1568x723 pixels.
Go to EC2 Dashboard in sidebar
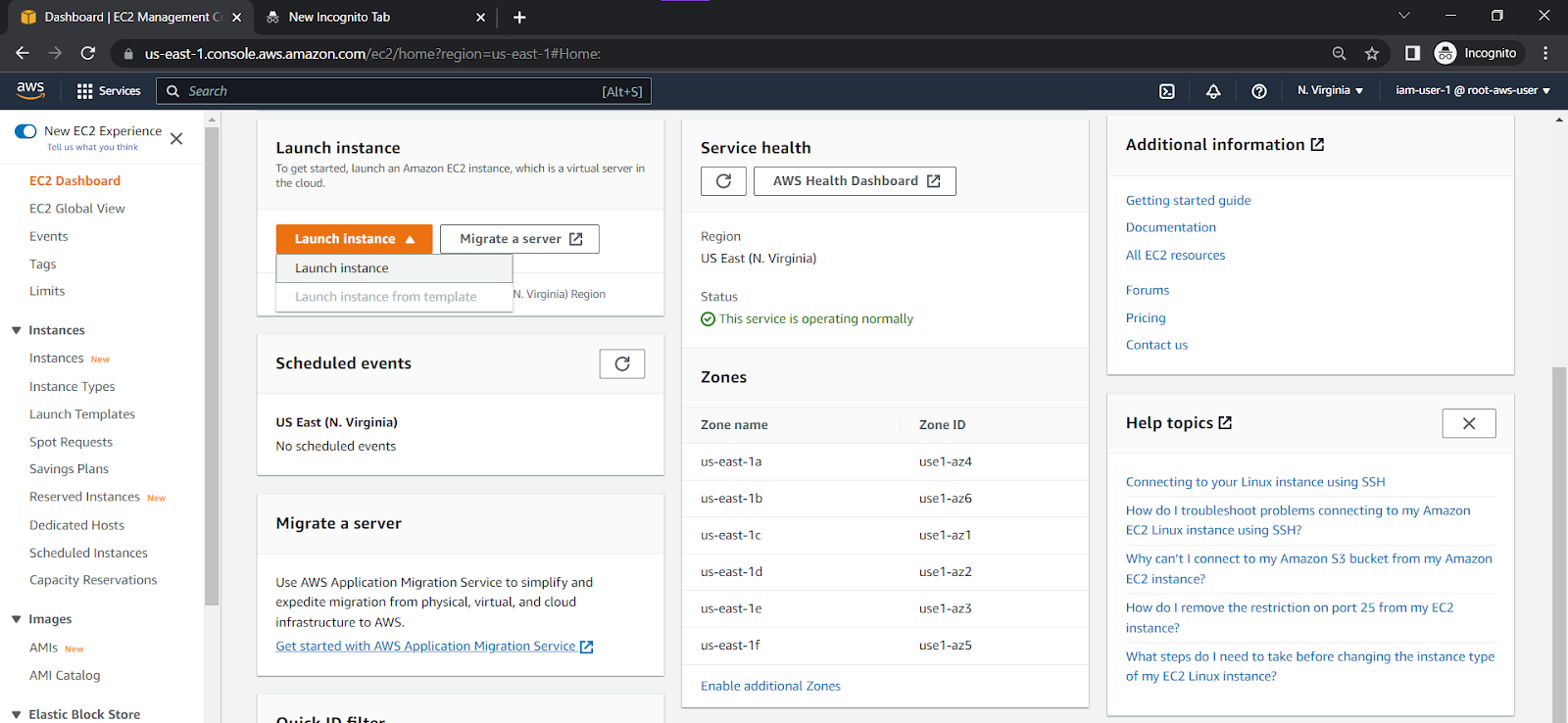click(74, 181)
